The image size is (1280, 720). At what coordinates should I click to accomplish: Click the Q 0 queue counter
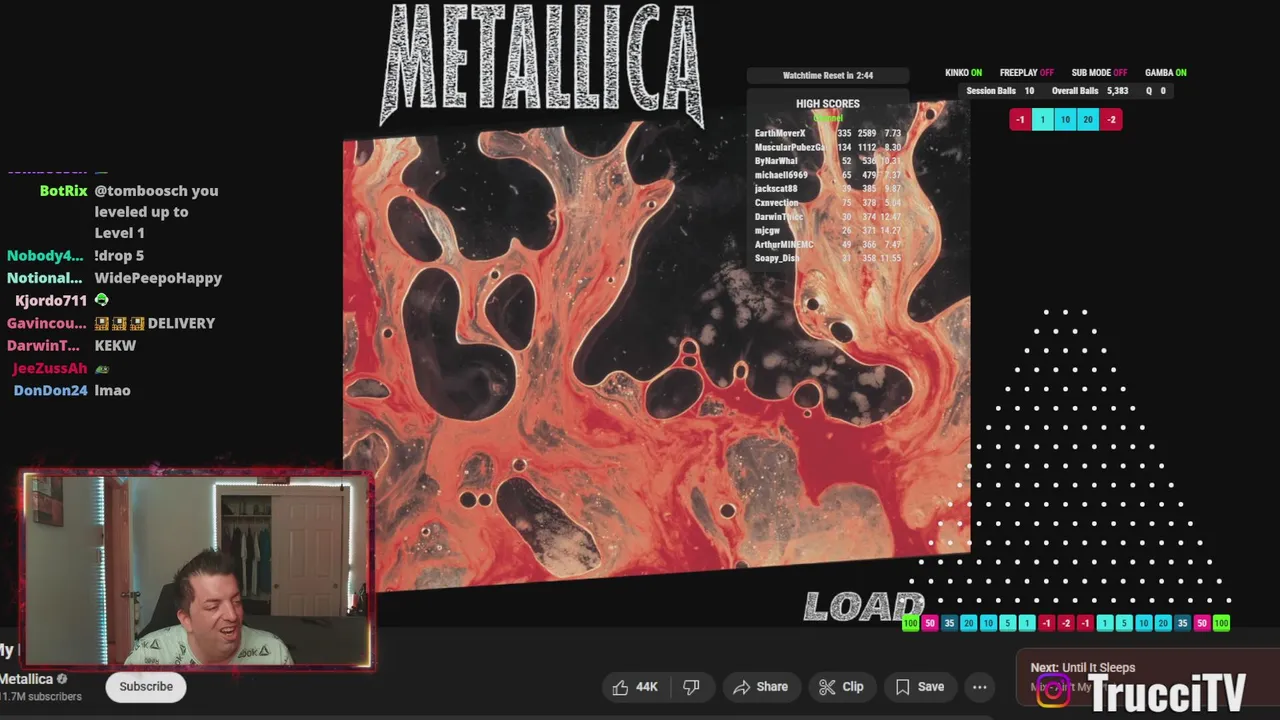click(1156, 91)
